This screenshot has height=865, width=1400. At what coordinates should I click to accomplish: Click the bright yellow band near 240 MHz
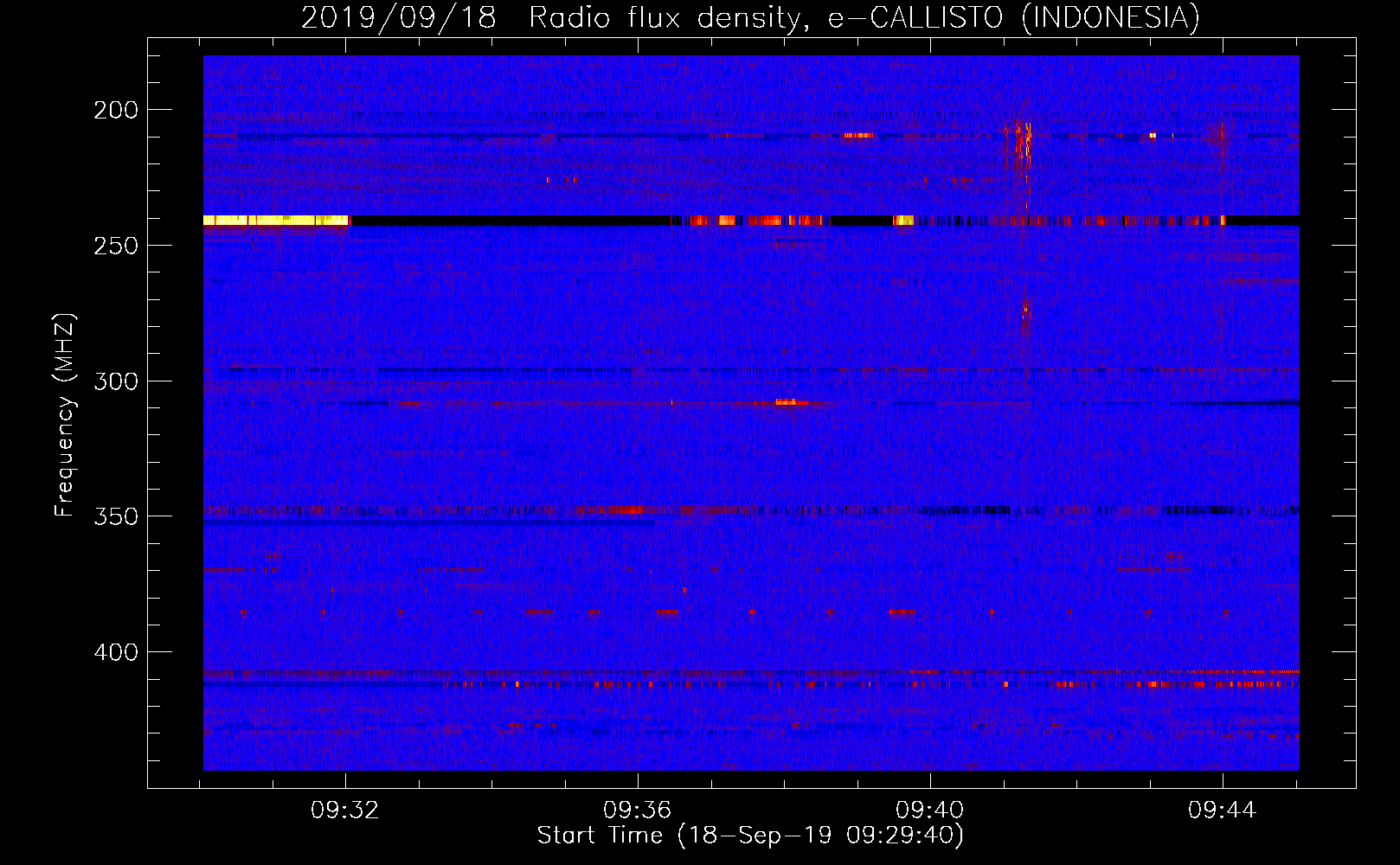(276, 221)
